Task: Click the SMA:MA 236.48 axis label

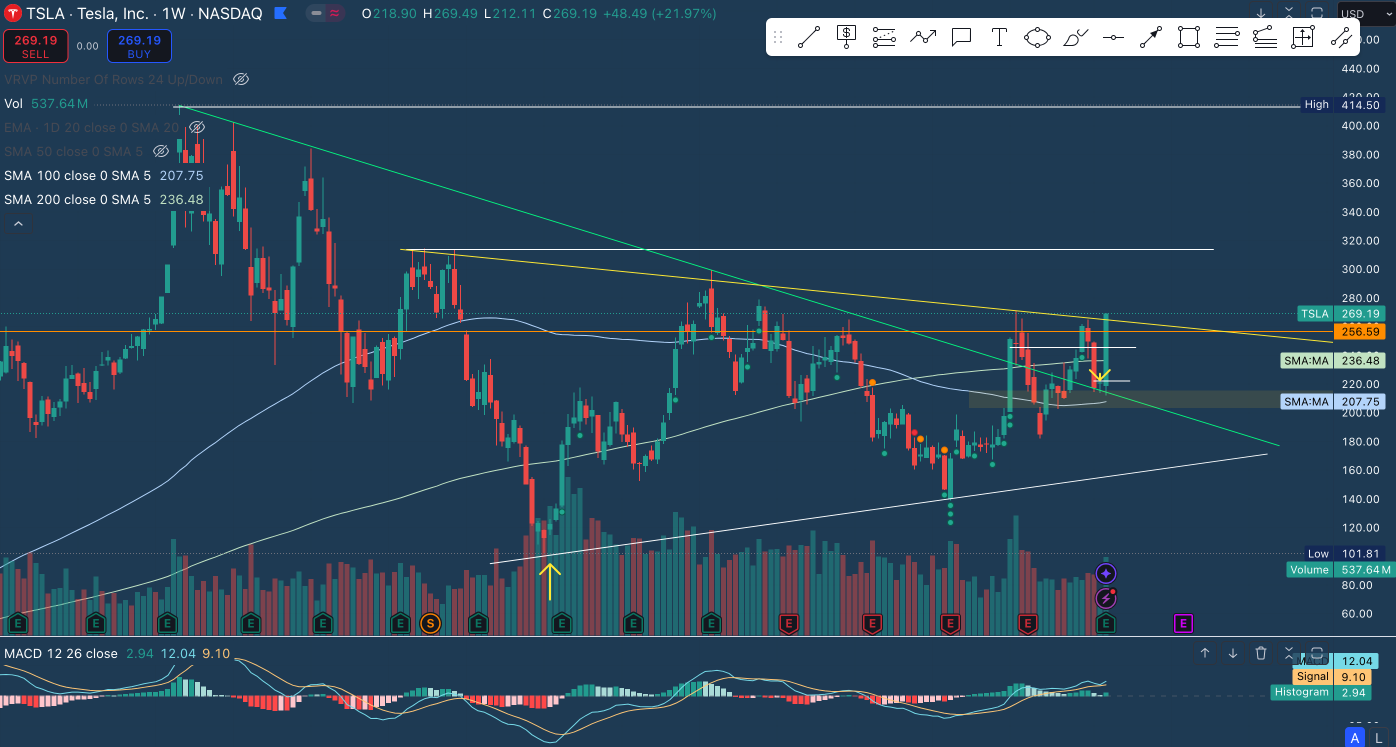Action: pyautogui.click(x=1333, y=361)
